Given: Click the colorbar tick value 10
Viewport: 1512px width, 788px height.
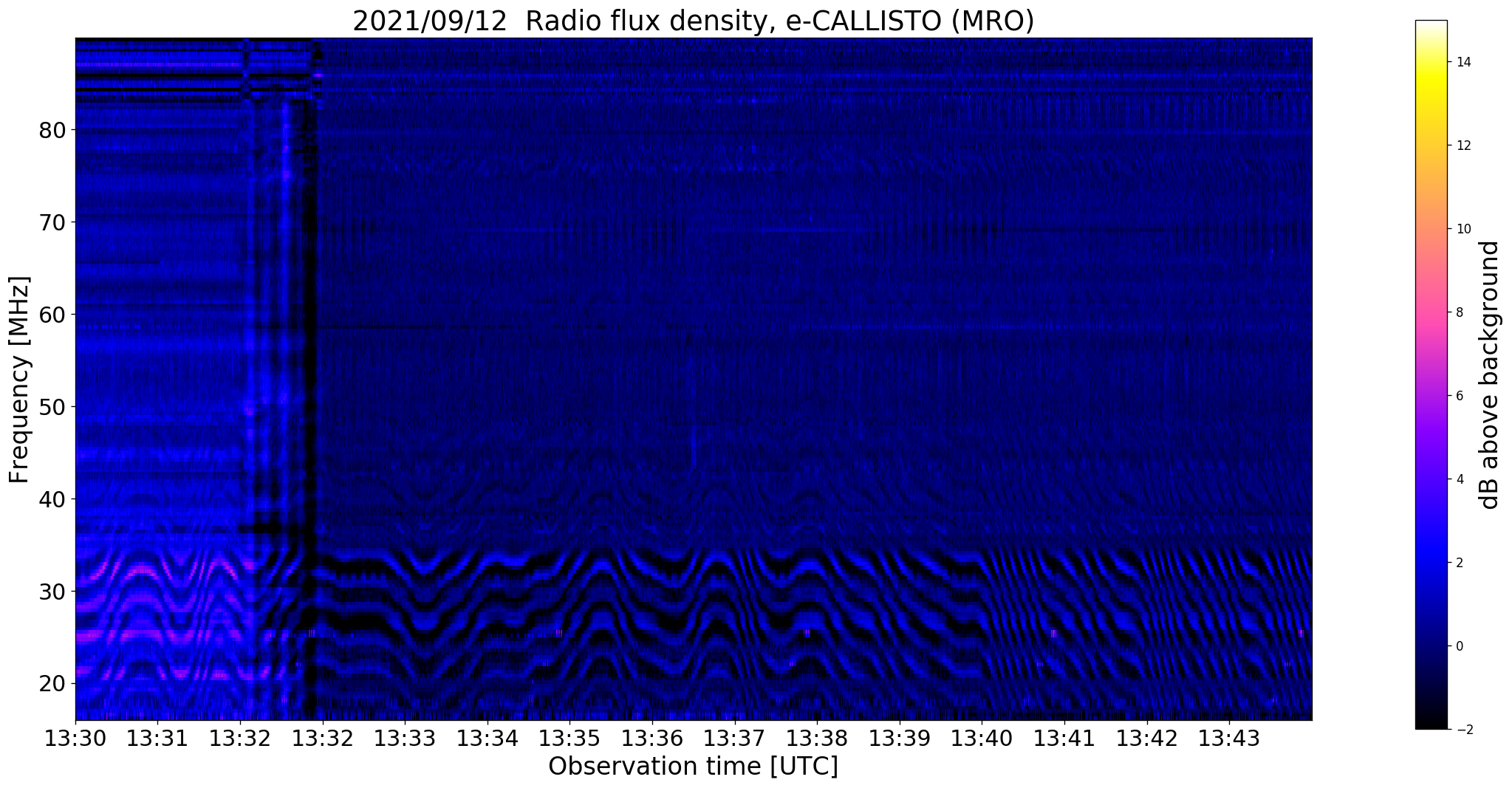Looking at the screenshot, I should click(x=1463, y=229).
